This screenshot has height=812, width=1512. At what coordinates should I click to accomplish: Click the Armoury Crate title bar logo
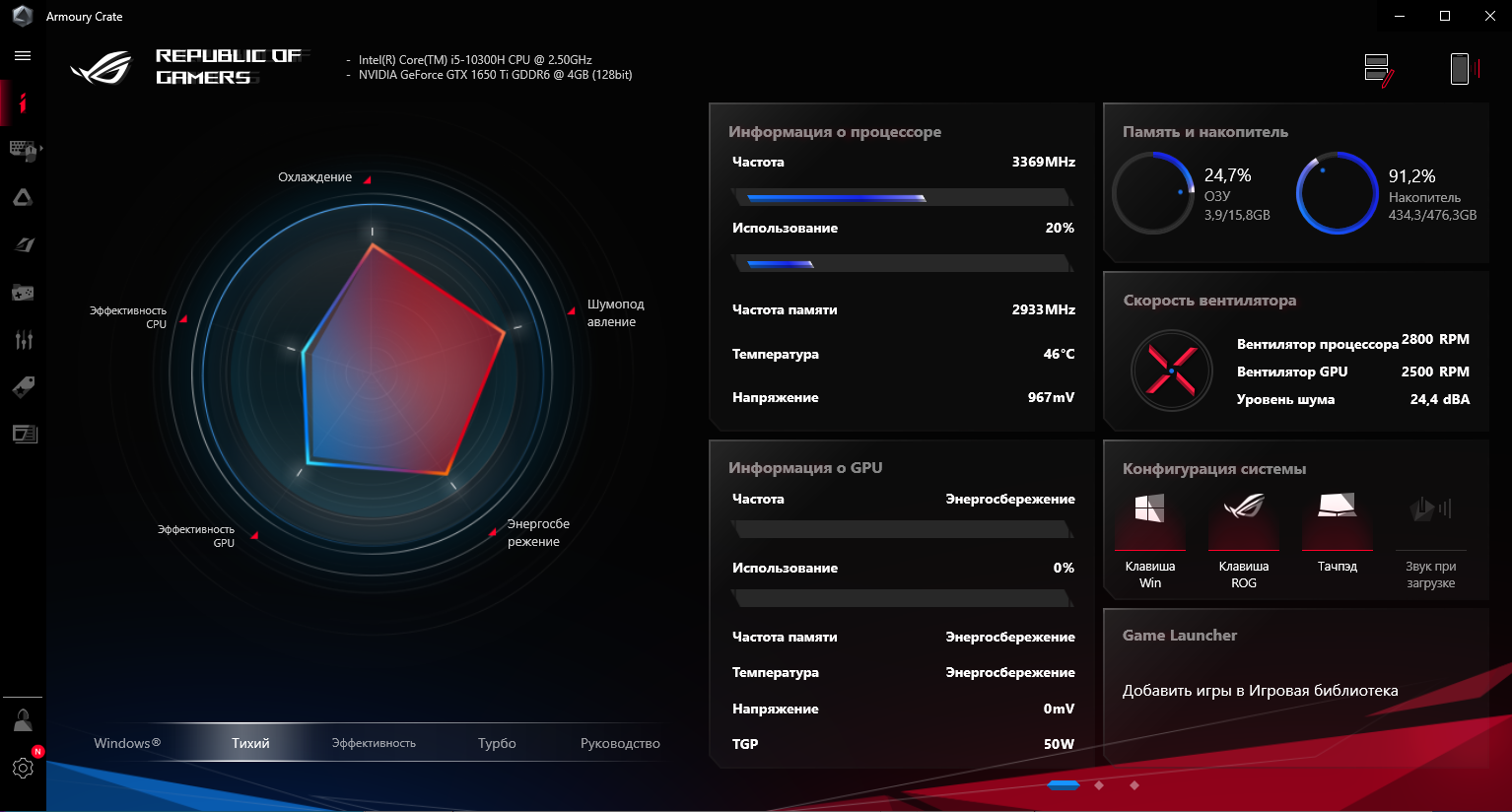(x=22, y=16)
